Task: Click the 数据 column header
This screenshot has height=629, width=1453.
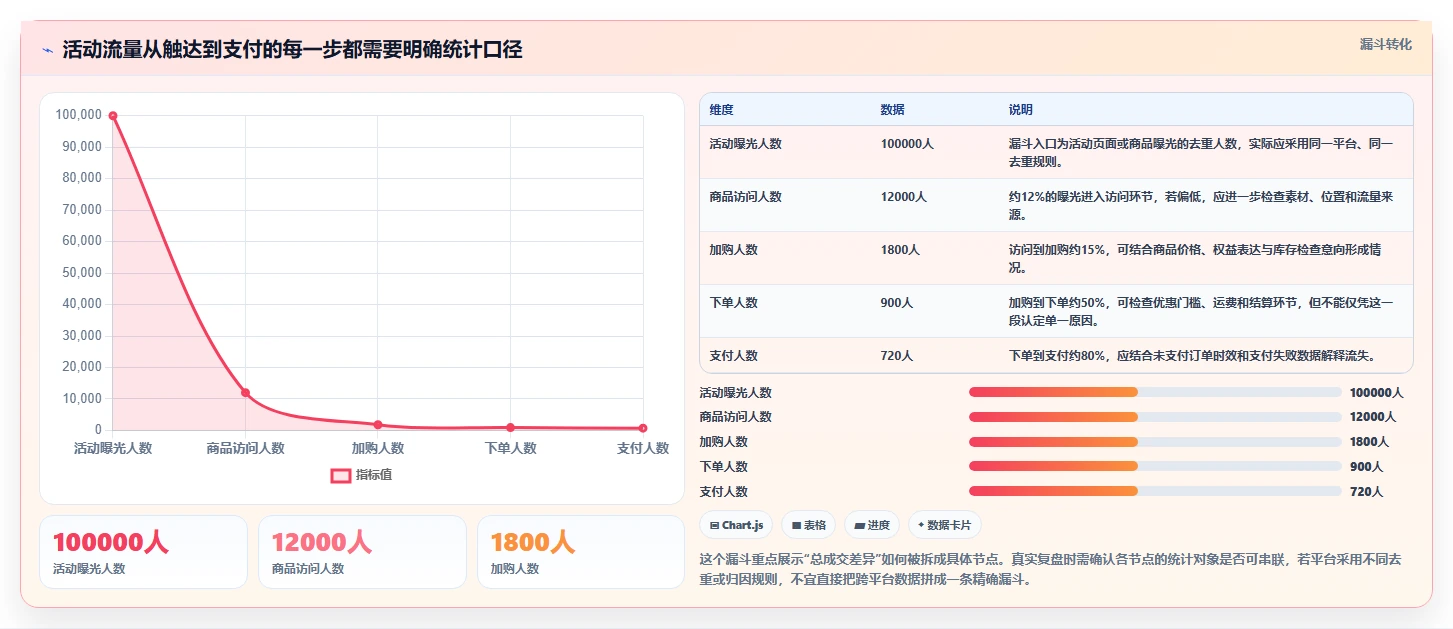Action: (x=892, y=110)
